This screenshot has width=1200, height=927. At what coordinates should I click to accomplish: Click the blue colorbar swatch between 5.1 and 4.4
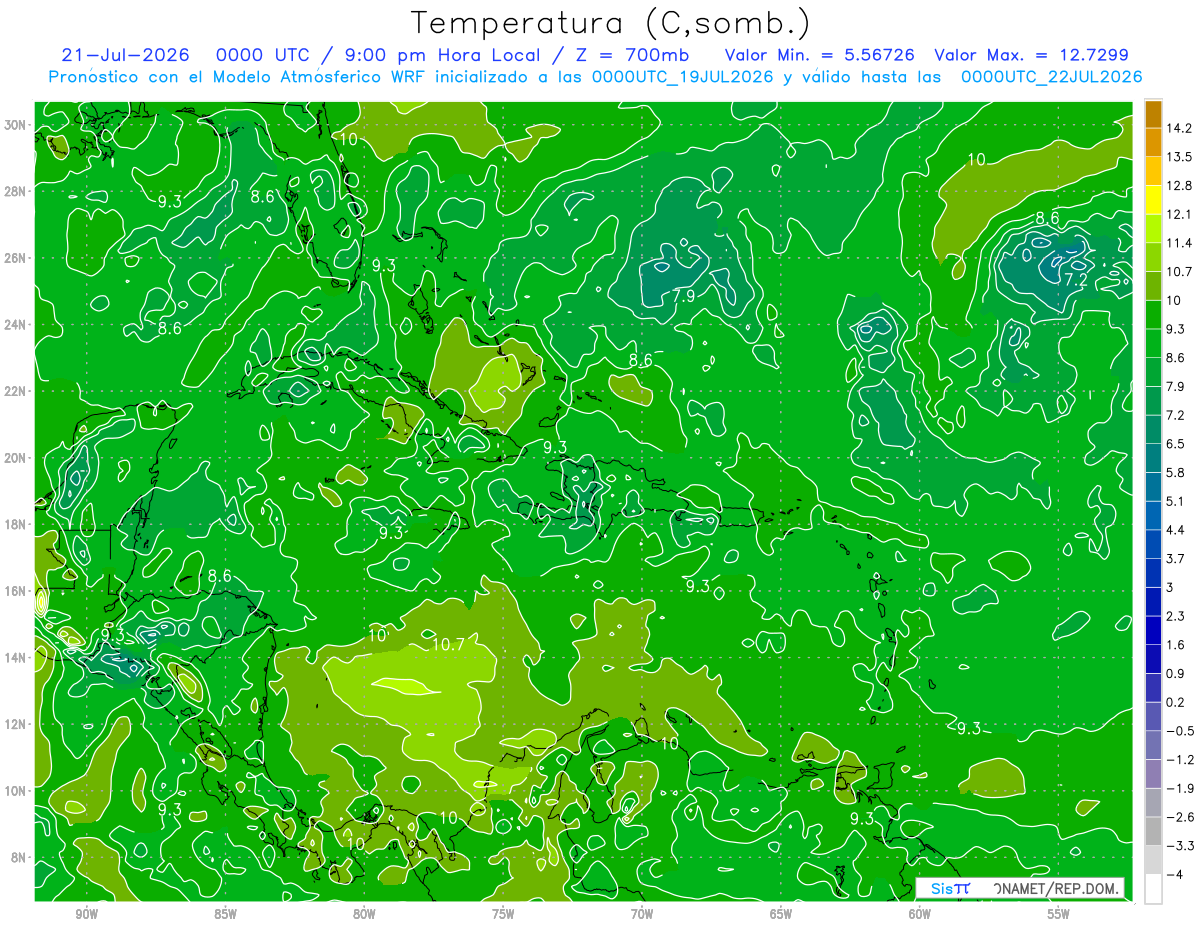tap(1153, 515)
